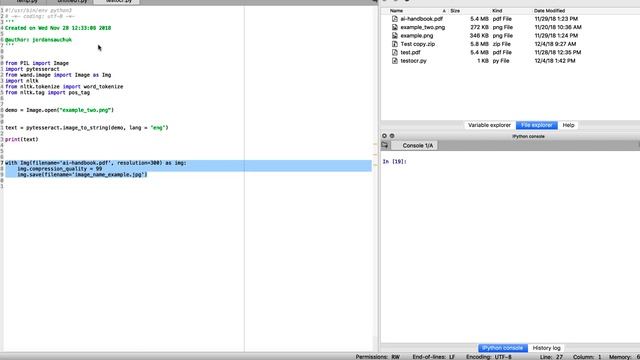Click the 346 KB size cell

tap(479, 36)
